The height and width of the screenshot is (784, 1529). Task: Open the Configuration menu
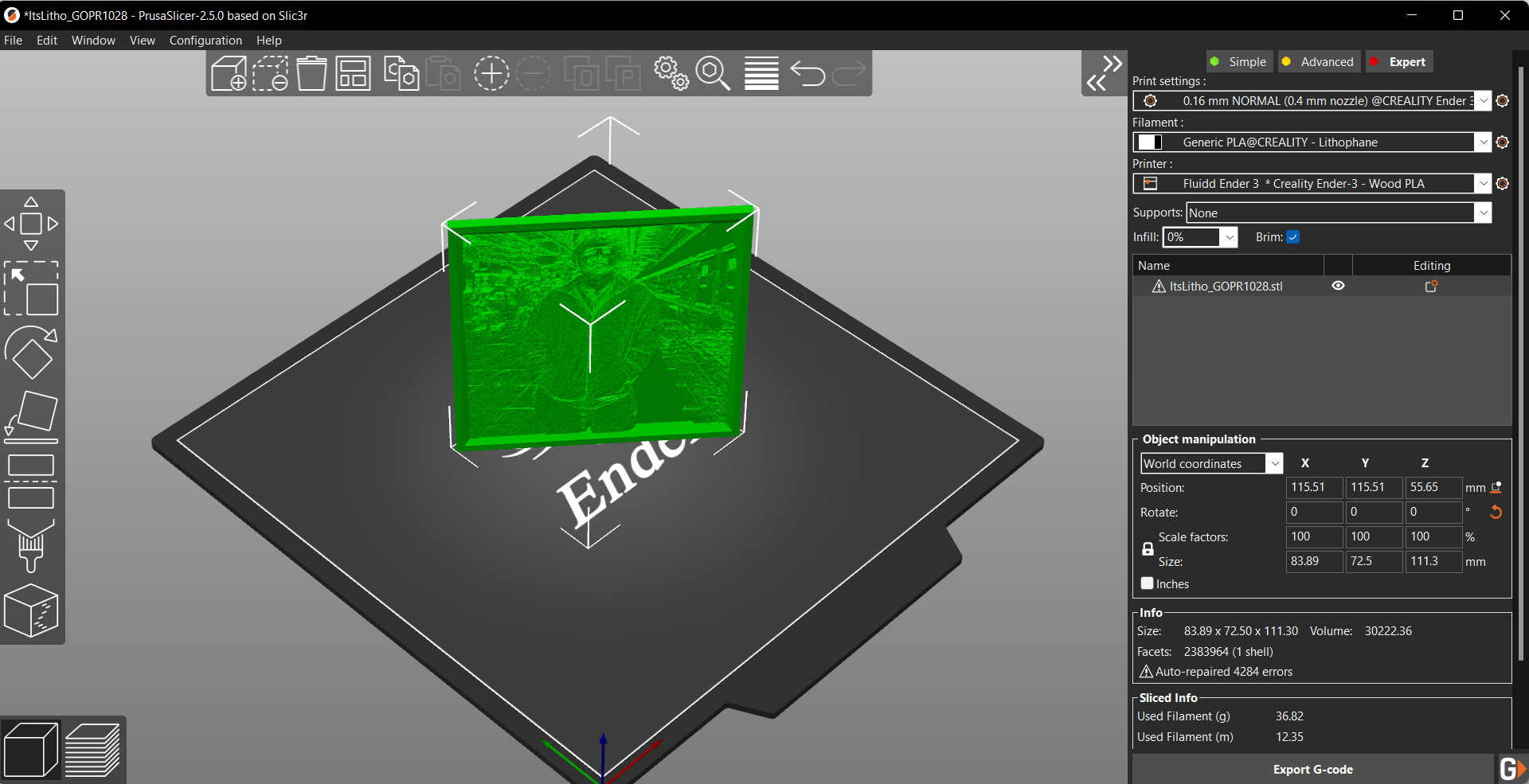205,41
